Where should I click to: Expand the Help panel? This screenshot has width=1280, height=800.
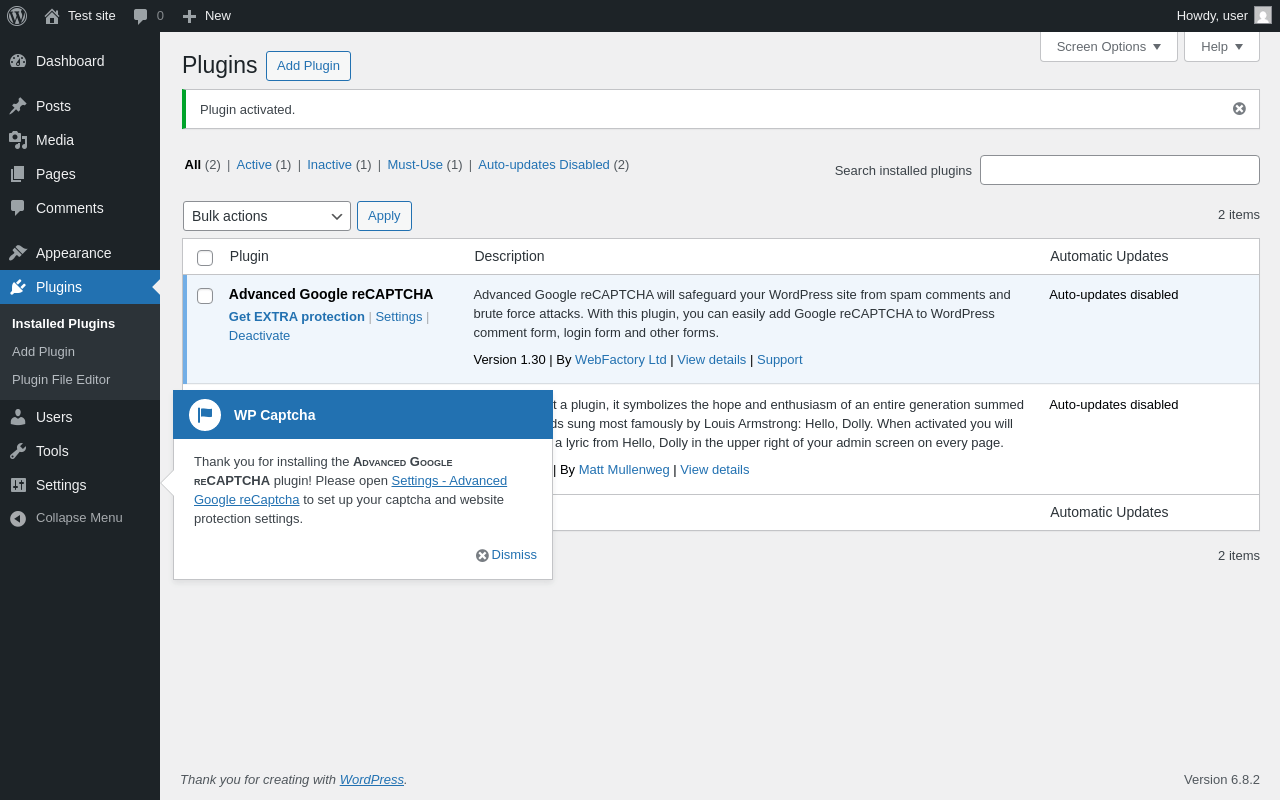point(1221,46)
